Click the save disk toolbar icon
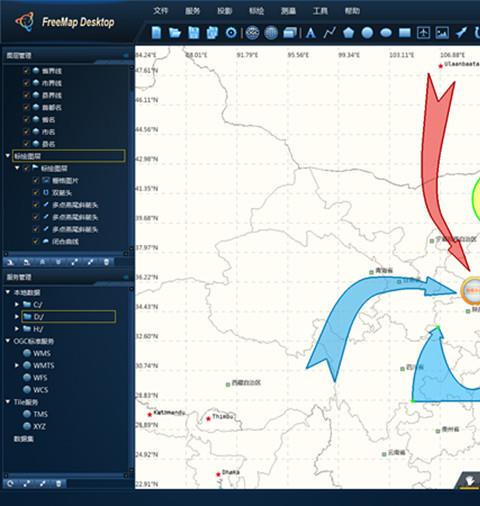This screenshot has height=506, width=480. click(x=193, y=33)
